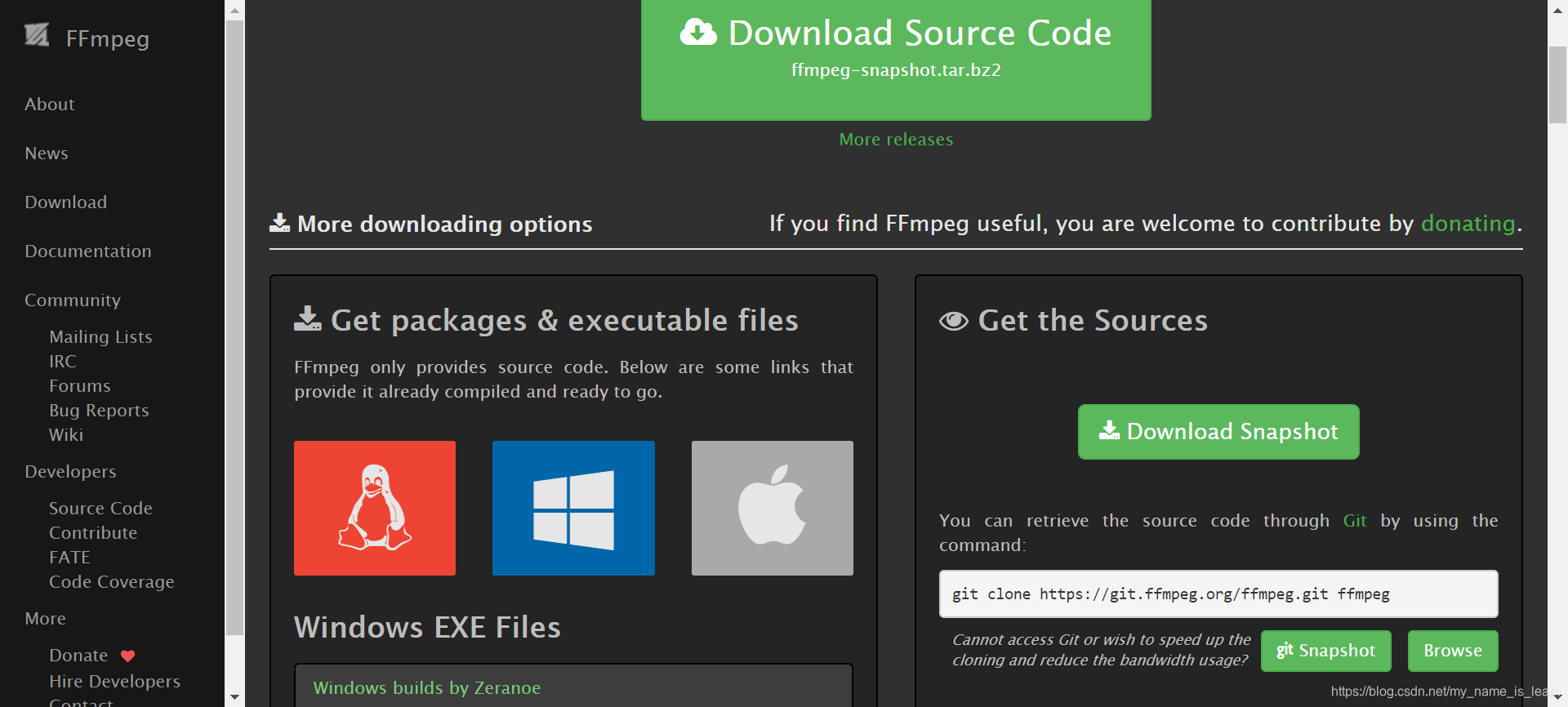Open Source Code in the sidebar
Viewport: 1568px width, 707px height.
point(100,509)
